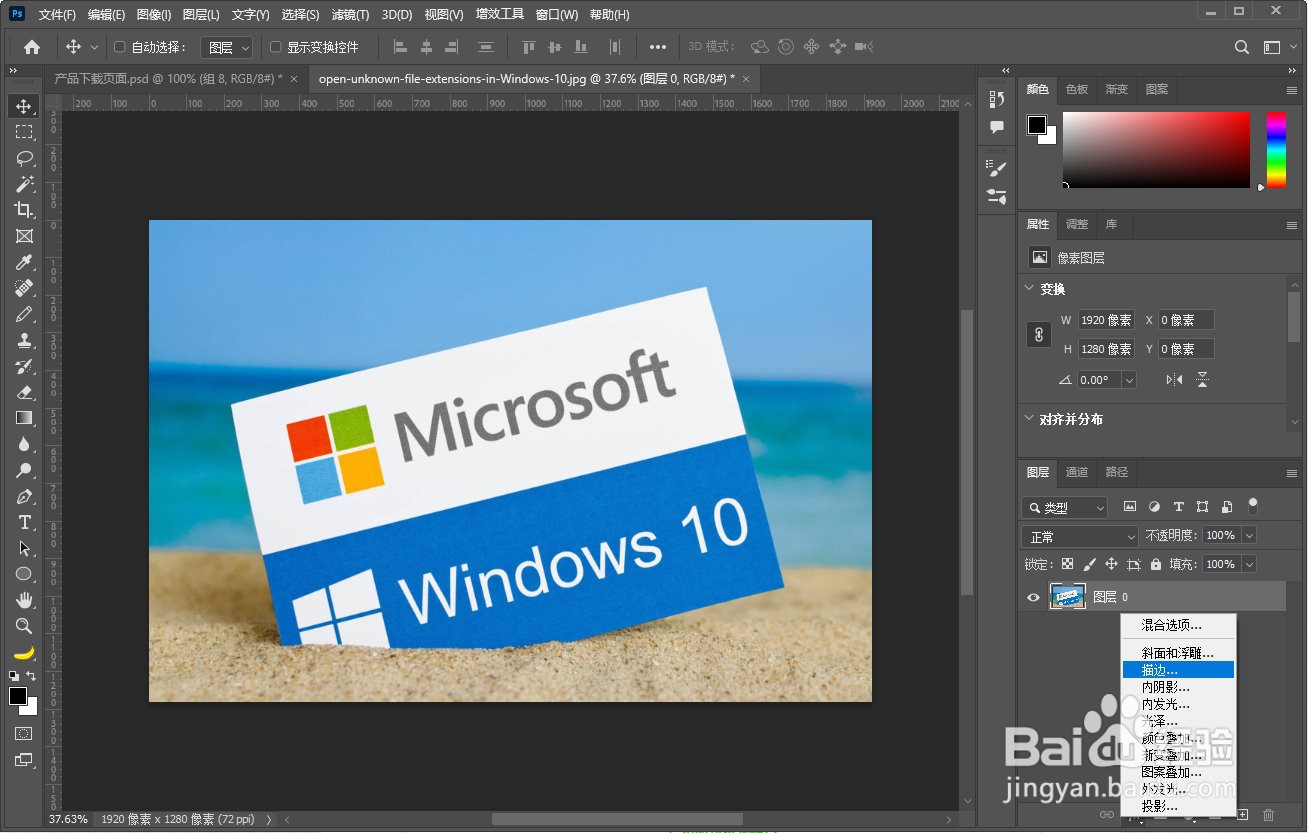Swap foreground and background colors

(32, 676)
